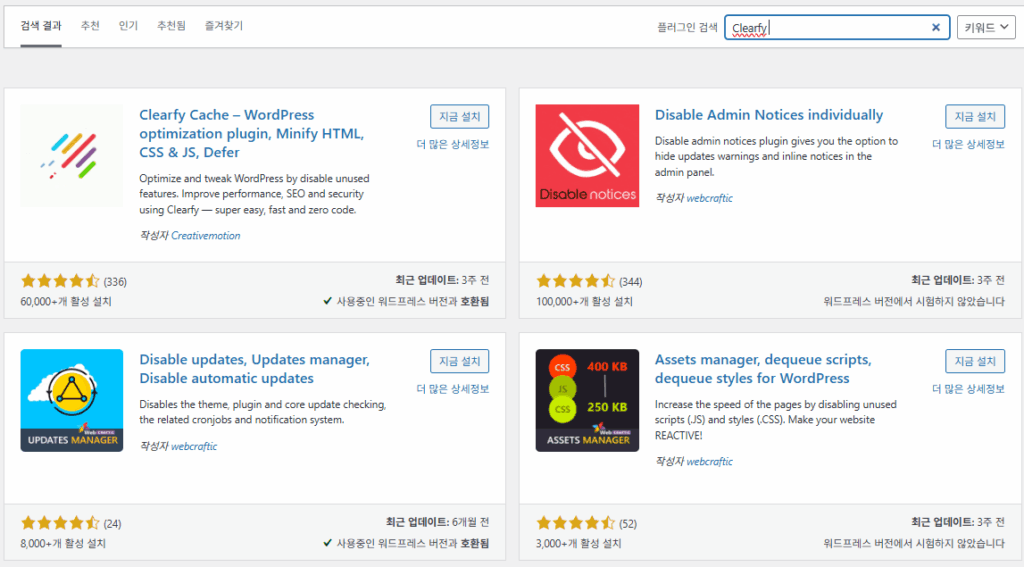This screenshot has width=1024, height=567.
Task: Open 더 많은 상세정보 for Assets manager
Action: [x=968, y=388]
